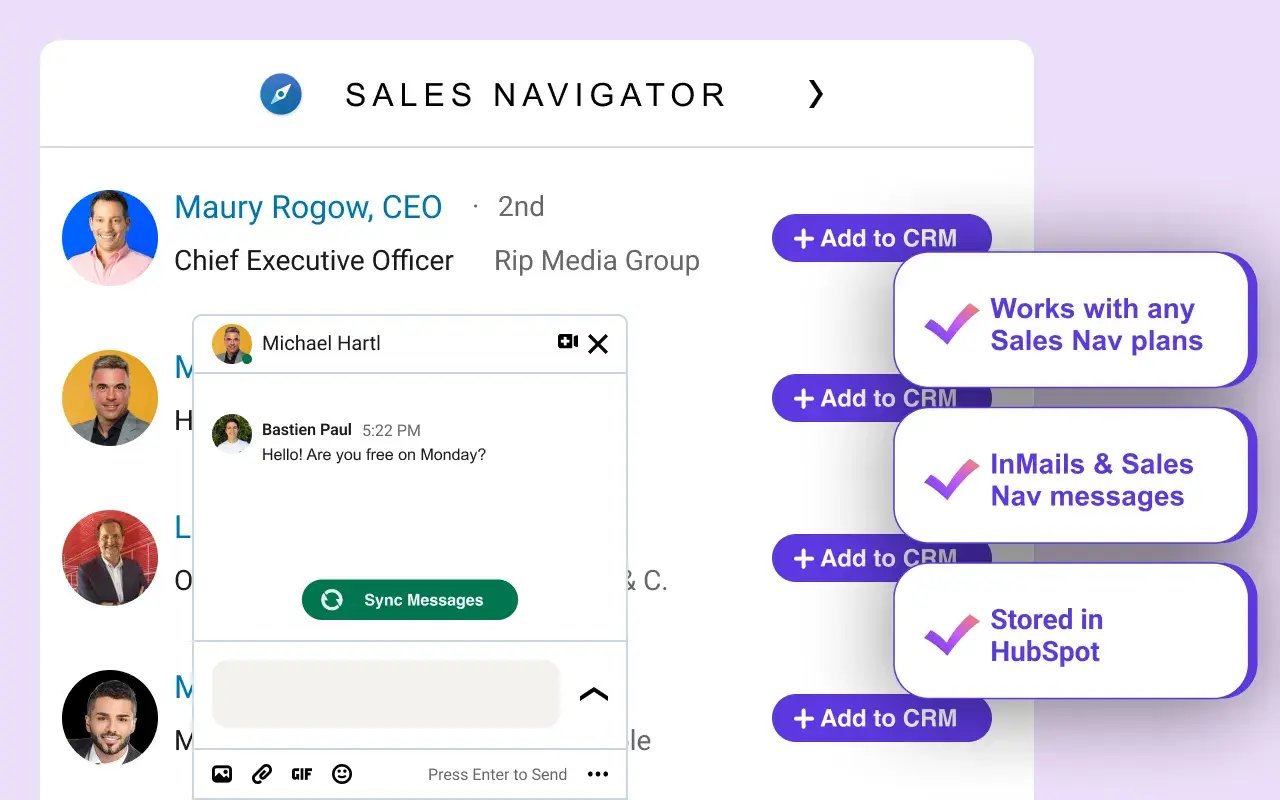This screenshot has height=800, width=1280.
Task: Open fourth lead's black-background photo
Action: pos(110,718)
